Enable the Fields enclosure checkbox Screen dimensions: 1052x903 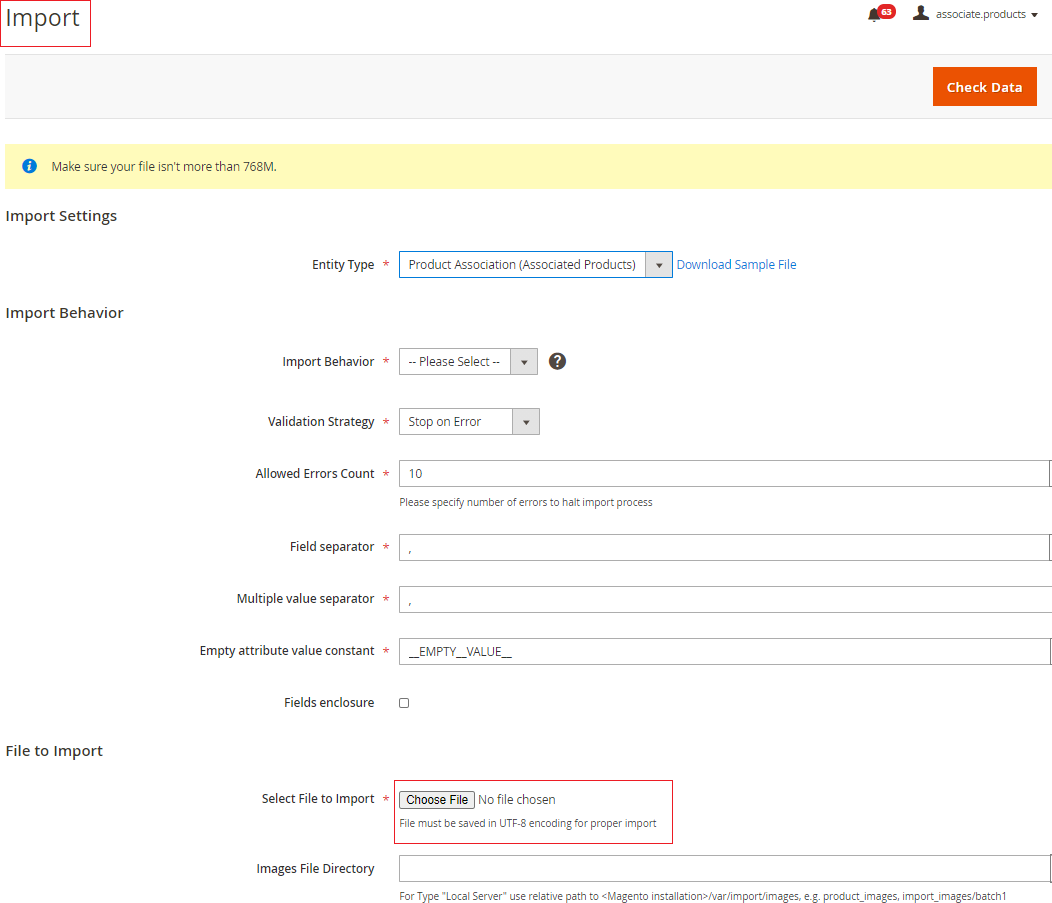404,703
